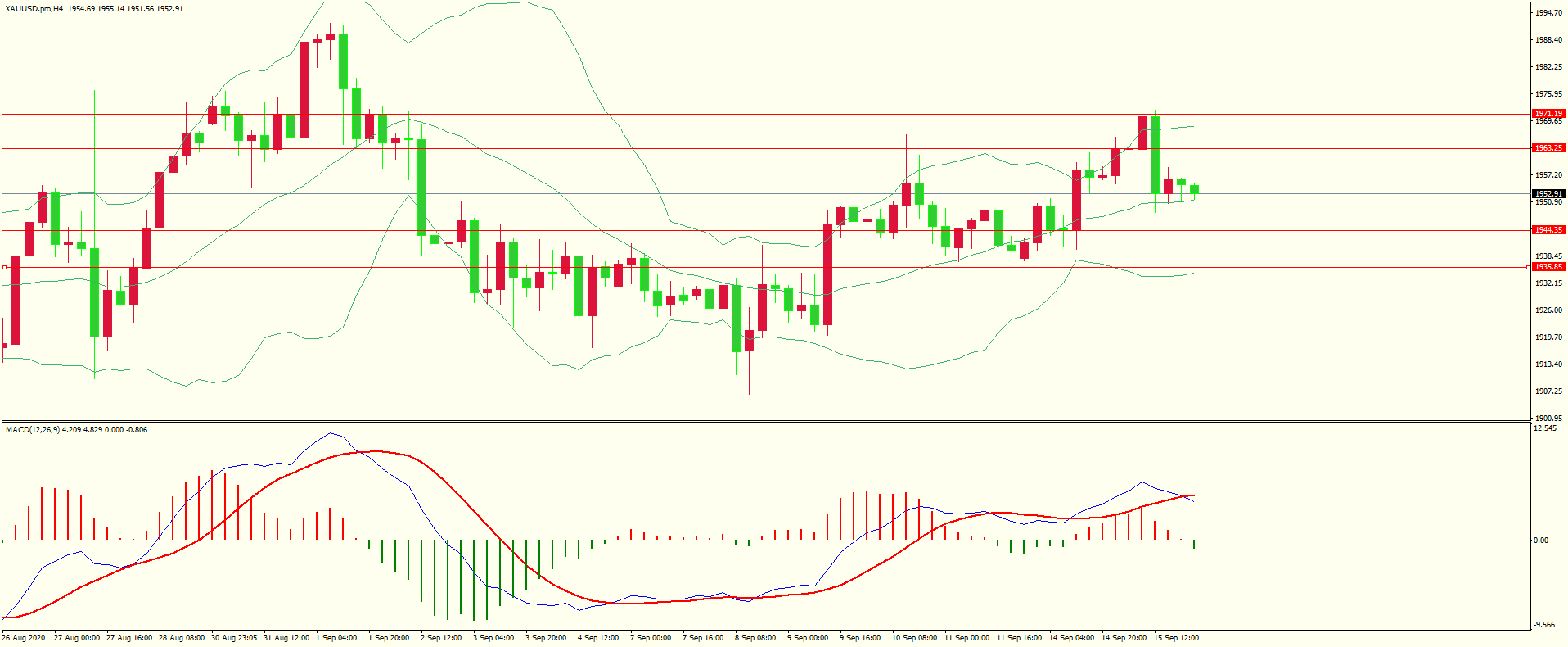Click the 8 Sep 08:00 time label
This screenshot has width=1568, height=647.
tap(755, 638)
